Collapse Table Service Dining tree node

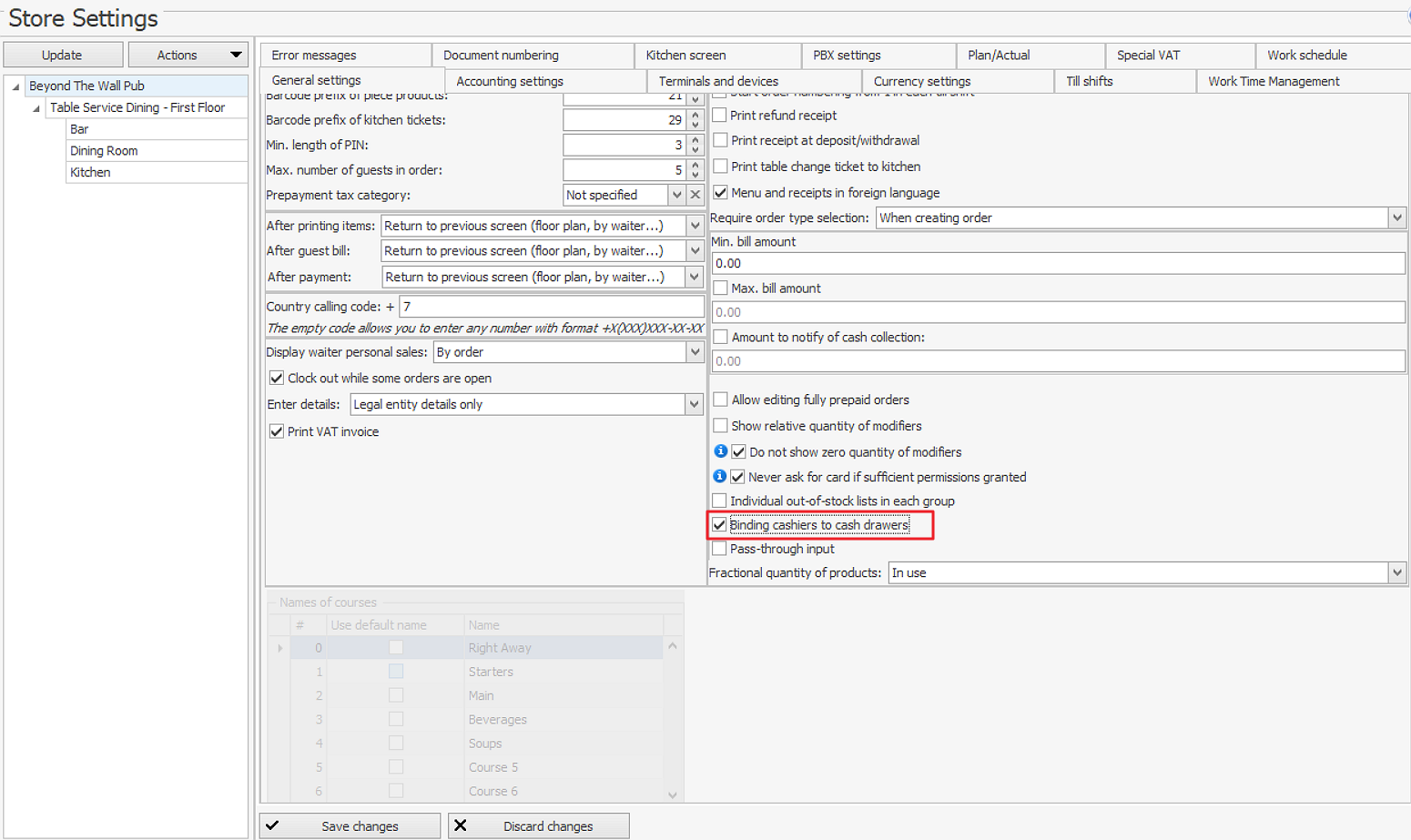36,108
